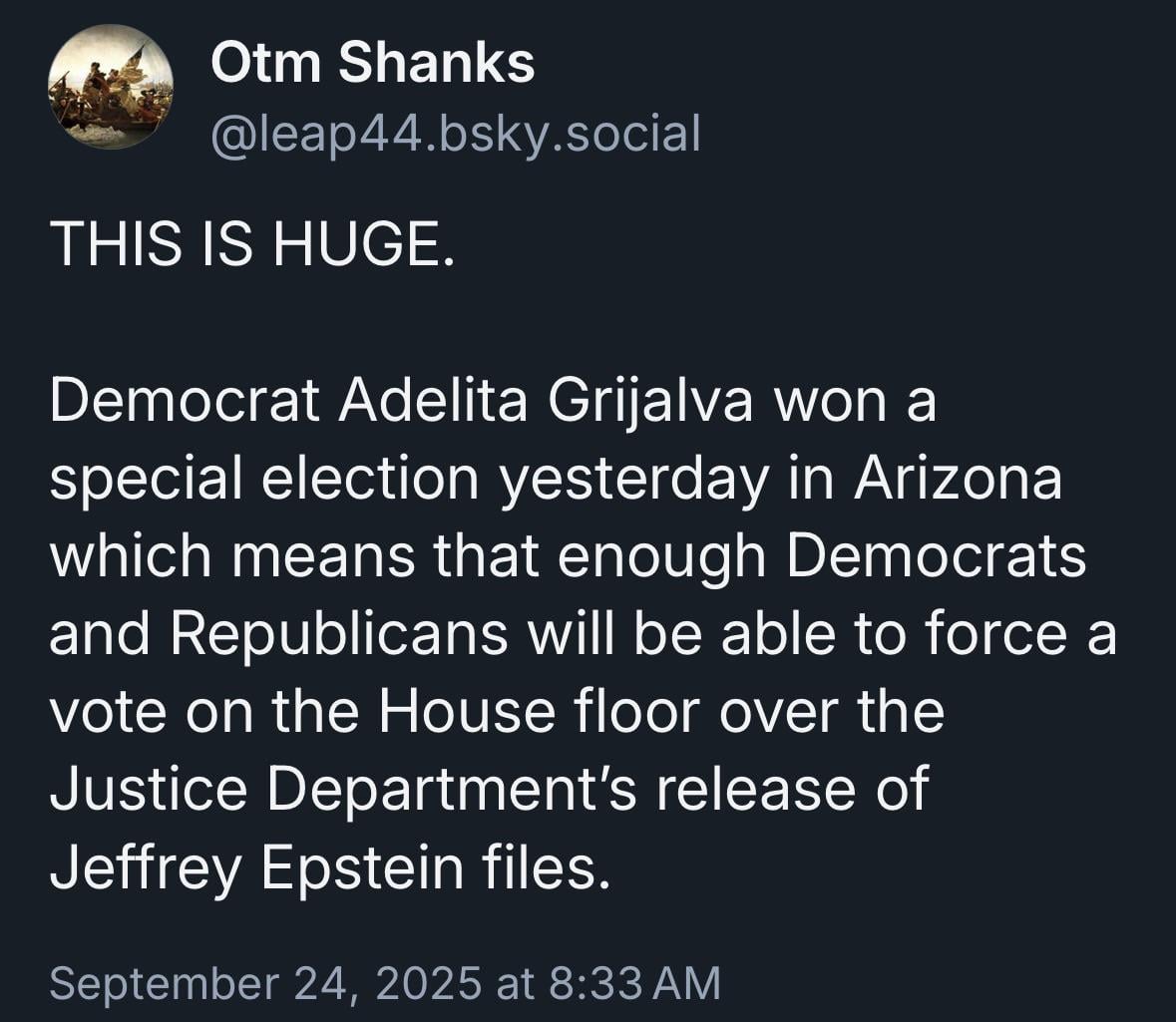Click the word Arizona in the post

(x=958, y=478)
